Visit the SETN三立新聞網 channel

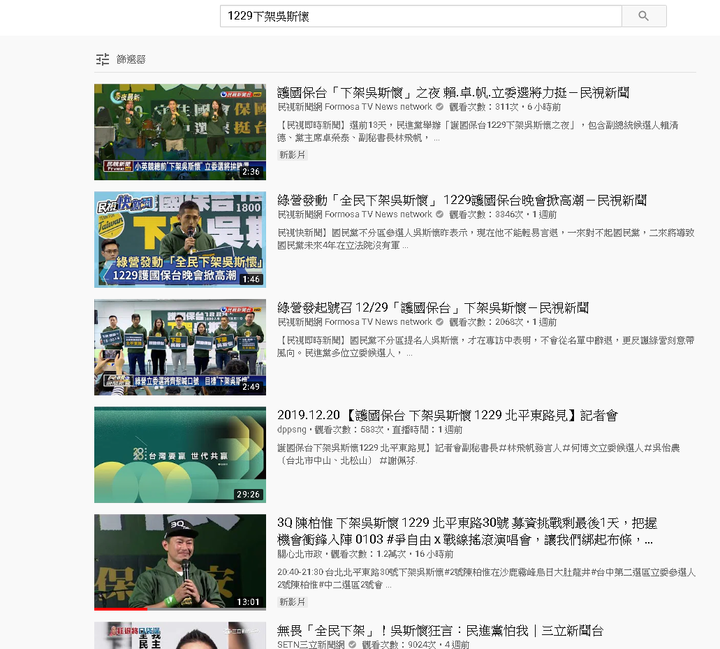pyautogui.click(x=311, y=644)
